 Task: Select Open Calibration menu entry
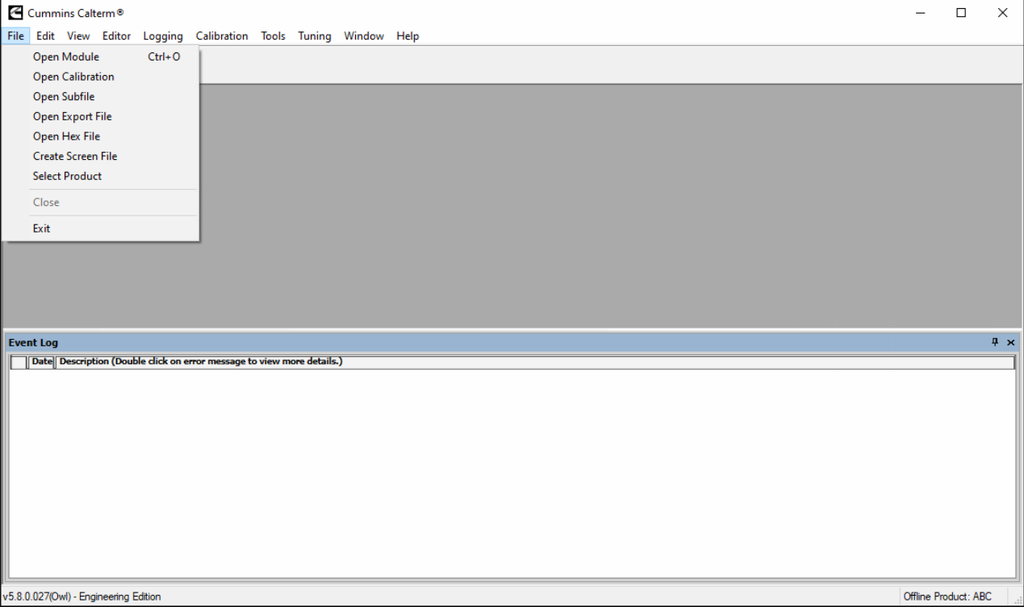coord(73,77)
